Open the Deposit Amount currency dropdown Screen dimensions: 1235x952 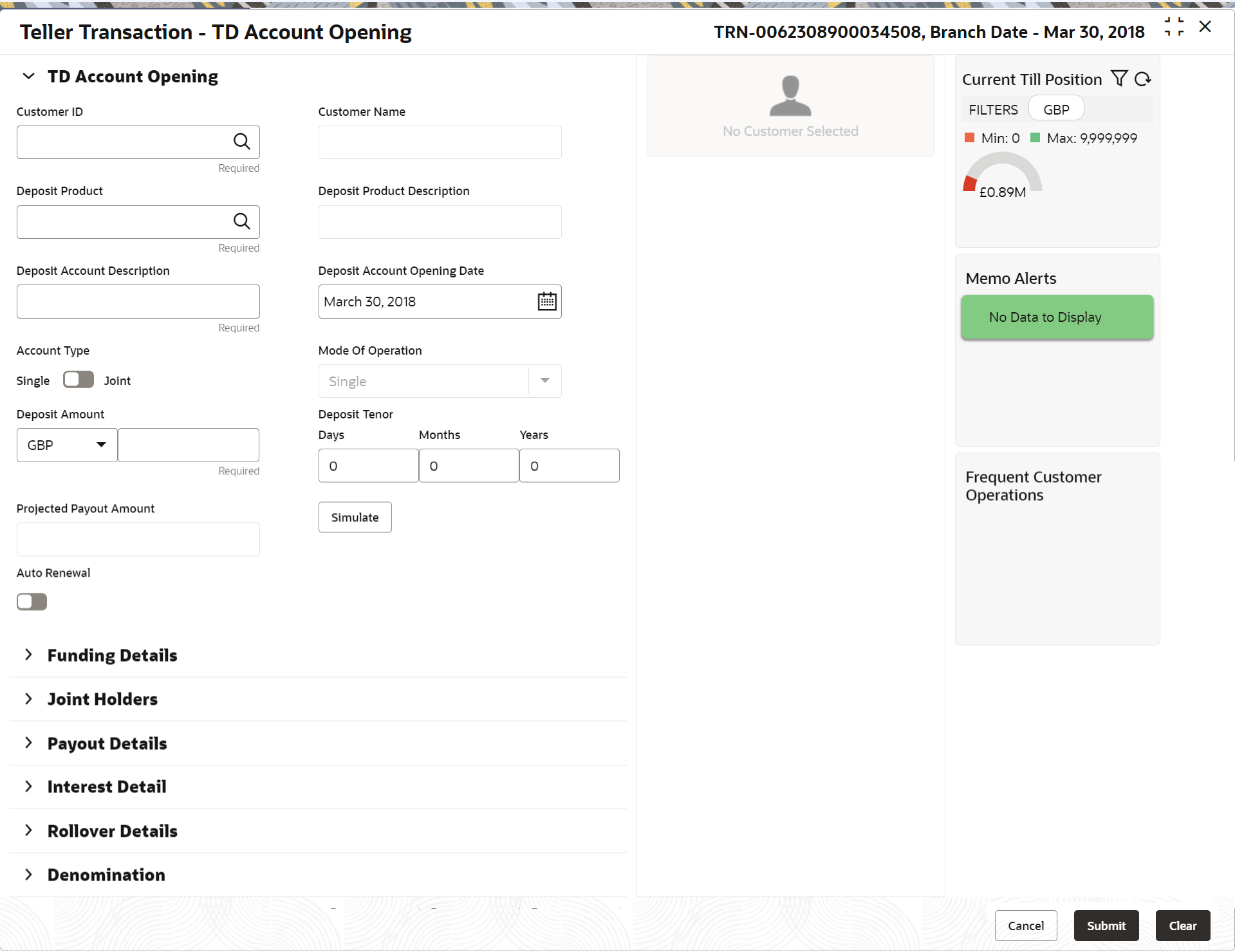(66, 445)
